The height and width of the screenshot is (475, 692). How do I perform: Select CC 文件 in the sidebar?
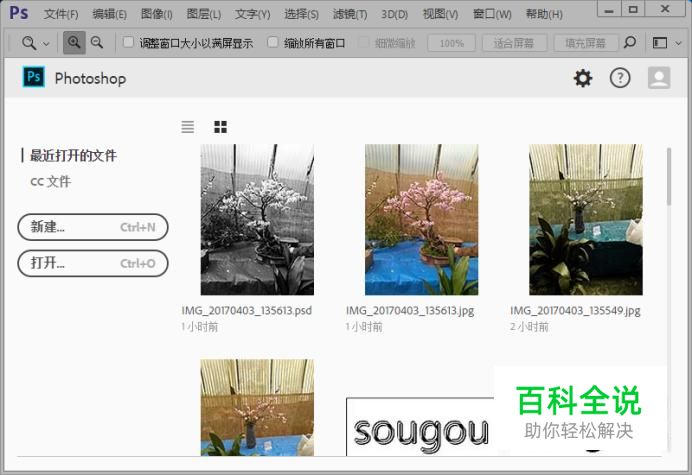[50, 181]
